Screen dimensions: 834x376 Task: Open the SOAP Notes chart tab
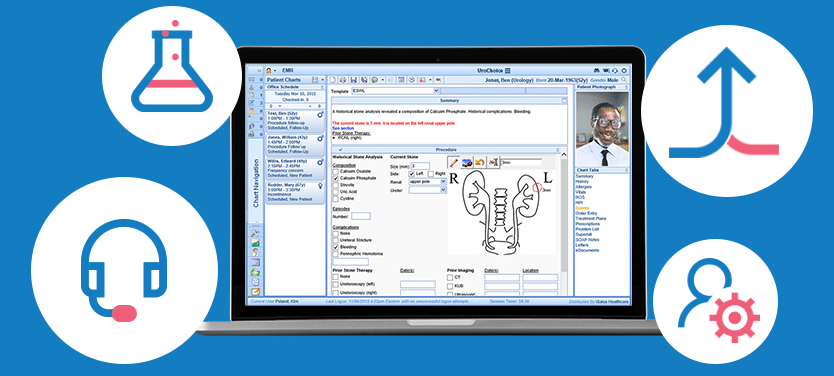click(x=587, y=240)
